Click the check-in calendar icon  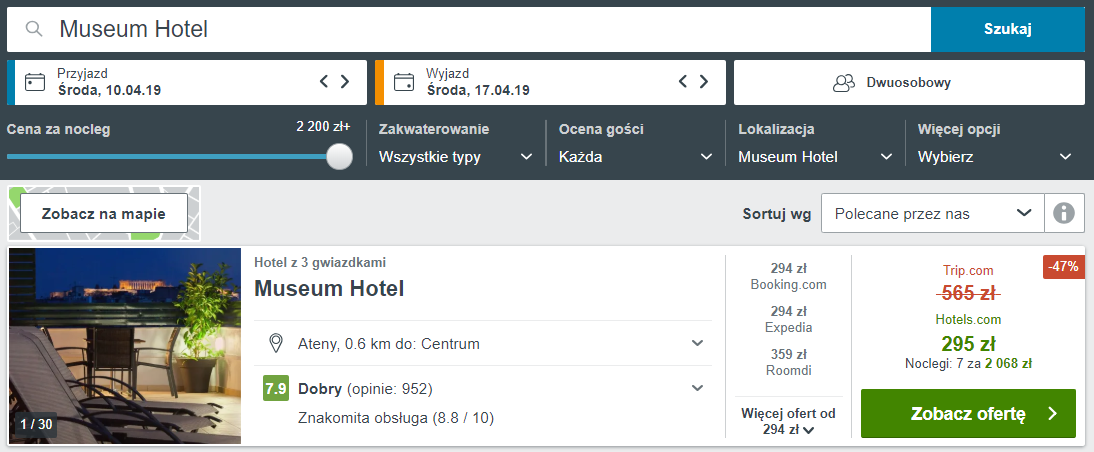pyautogui.click(x=35, y=82)
